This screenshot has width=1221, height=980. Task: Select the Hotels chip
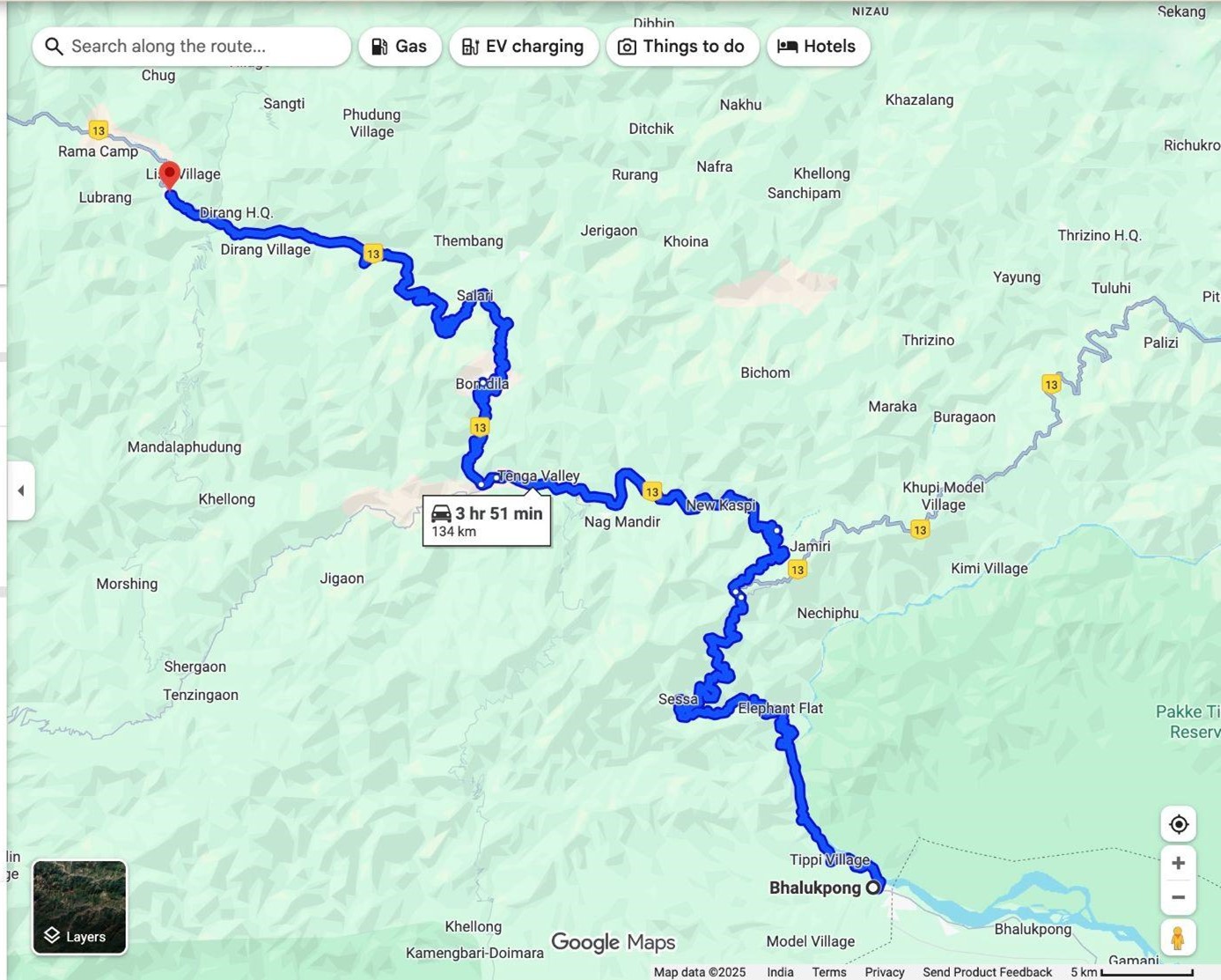click(818, 47)
